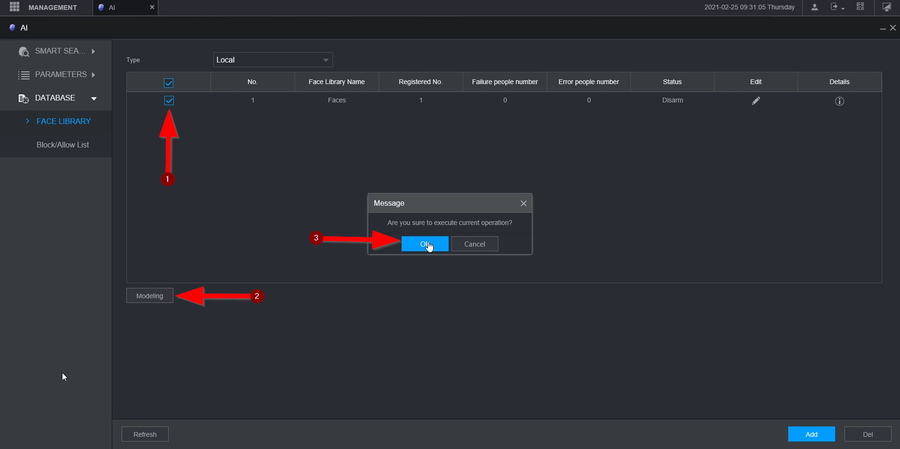Toggle the select-all checkbox in header
This screenshot has width=900, height=449.
(x=168, y=82)
